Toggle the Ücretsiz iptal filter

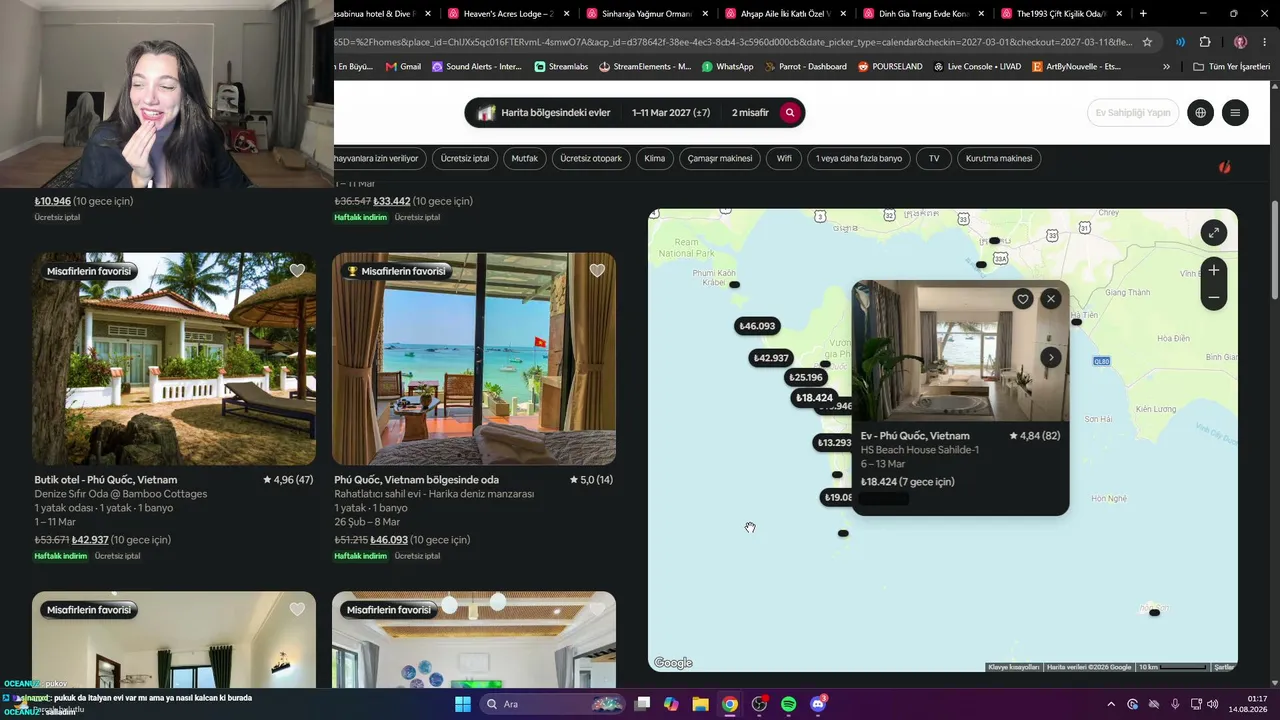(465, 158)
